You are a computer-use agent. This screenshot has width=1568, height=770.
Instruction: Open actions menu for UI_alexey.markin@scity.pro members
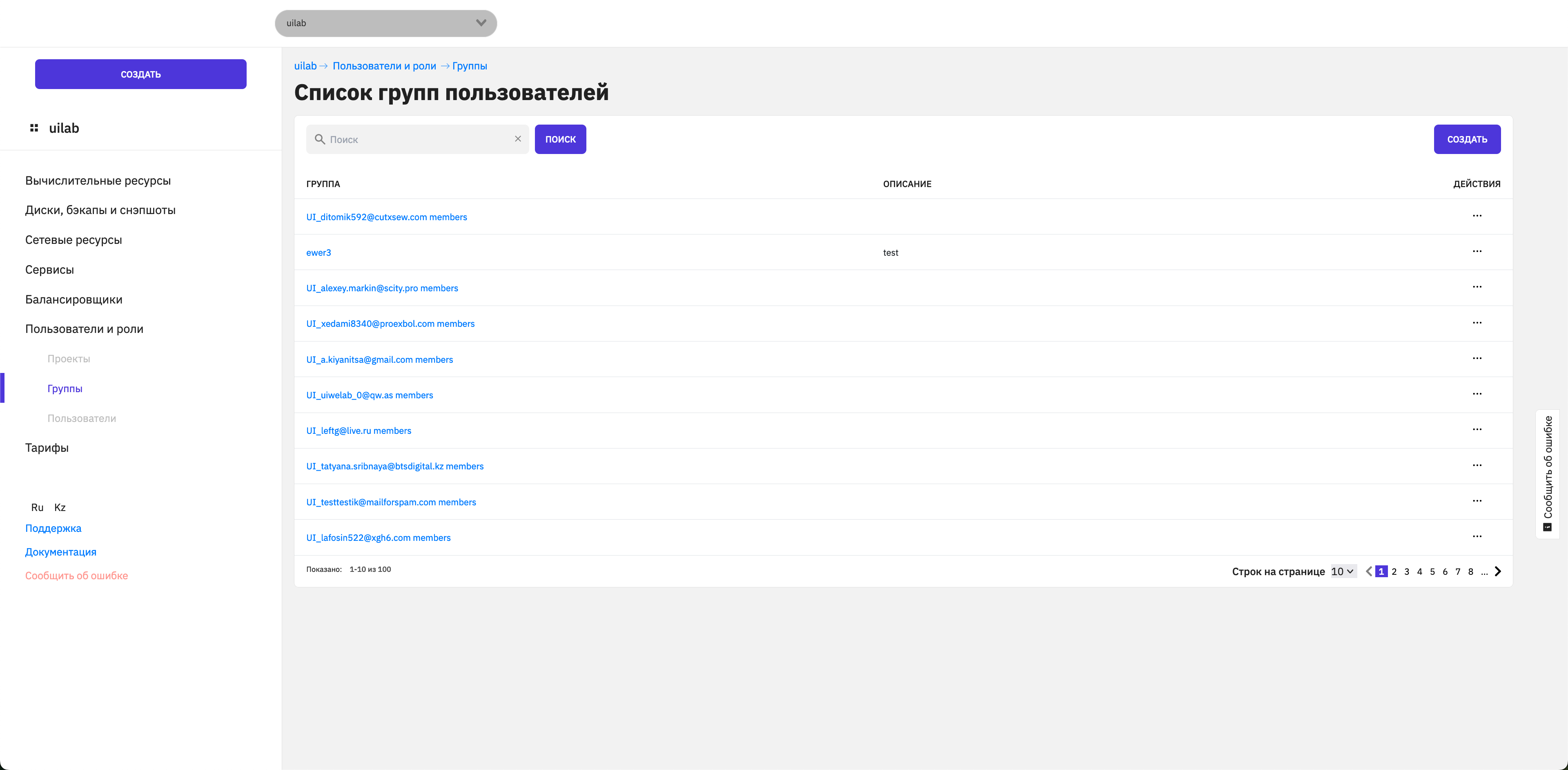pos(1477,287)
